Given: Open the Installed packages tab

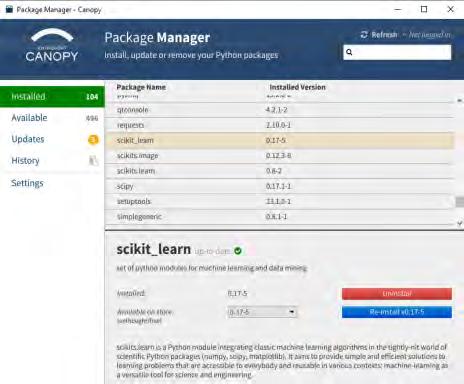Looking at the screenshot, I should (x=52, y=97).
